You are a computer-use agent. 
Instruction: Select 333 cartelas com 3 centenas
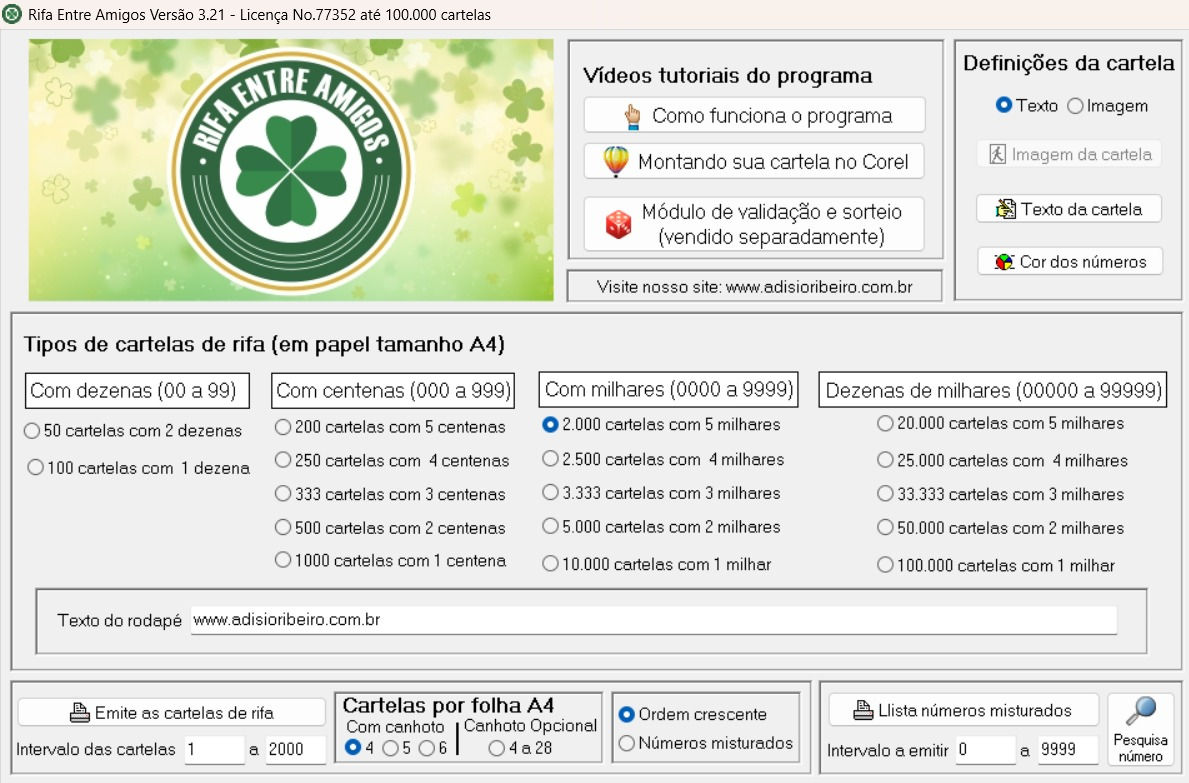(x=283, y=493)
